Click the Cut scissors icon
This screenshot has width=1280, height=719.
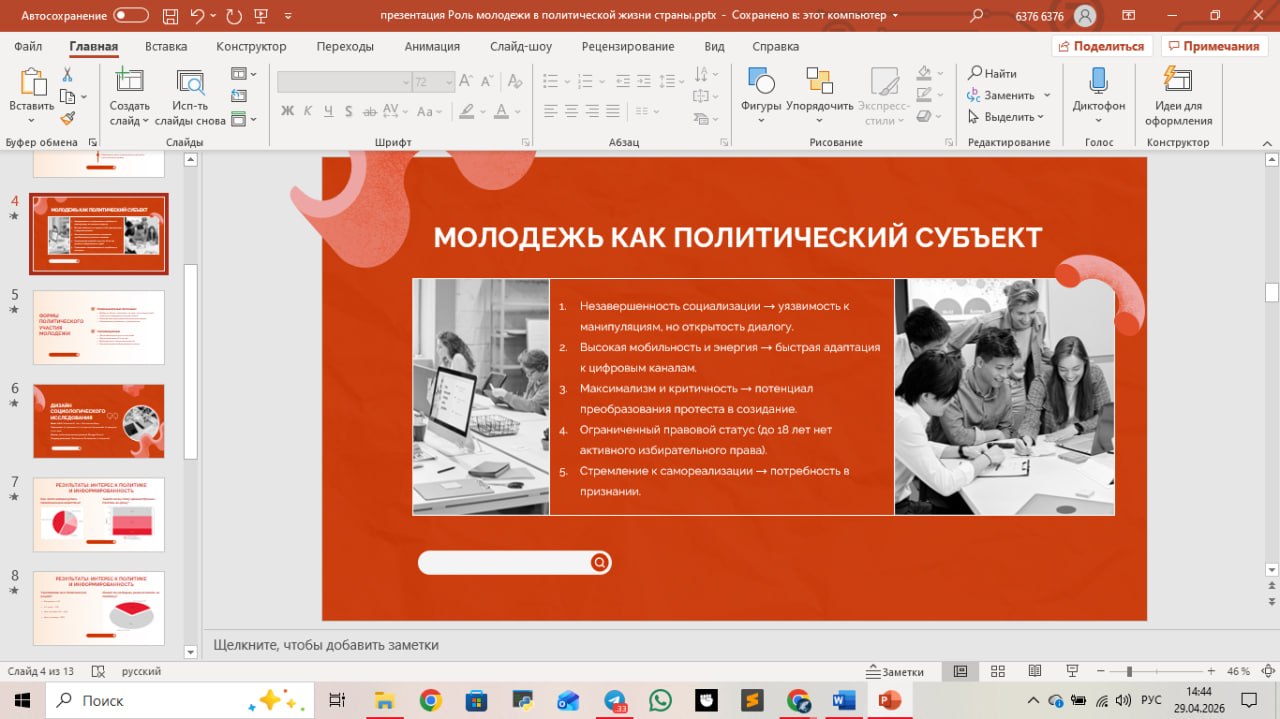pos(67,75)
